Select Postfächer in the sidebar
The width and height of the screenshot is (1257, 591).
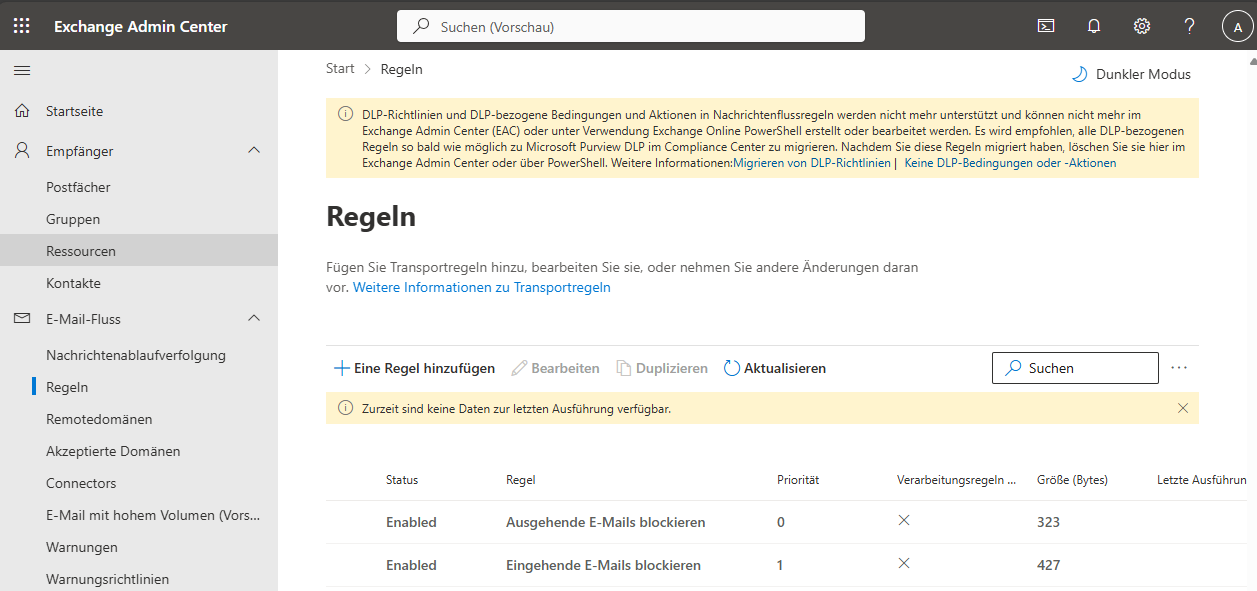(78, 187)
